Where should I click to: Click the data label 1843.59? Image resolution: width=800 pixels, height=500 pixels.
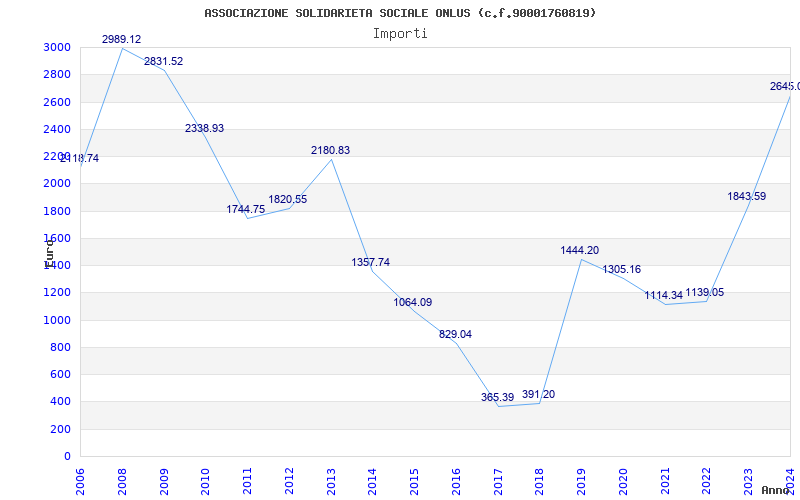pos(746,196)
